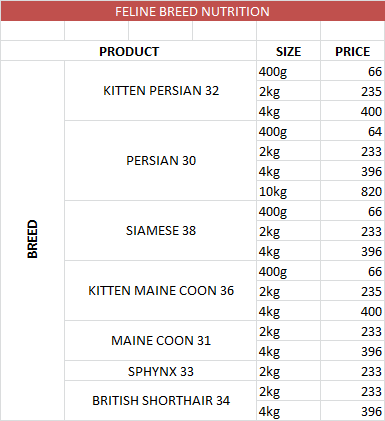Click the SIAMESE 38 product cell
This screenshot has width=385, height=421.
pyautogui.click(x=161, y=231)
